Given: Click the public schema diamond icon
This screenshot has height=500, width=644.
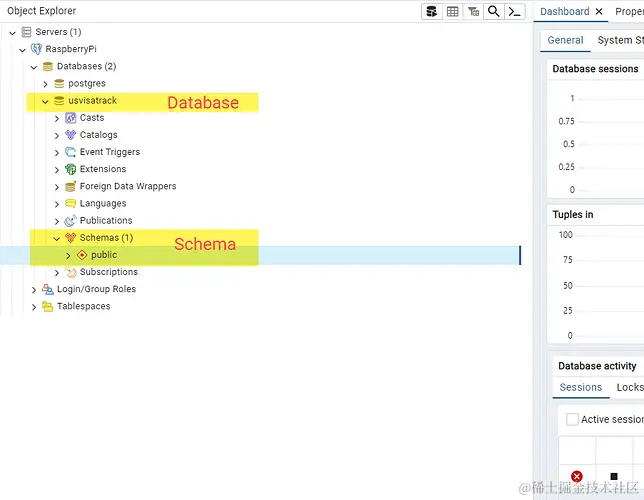Looking at the screenshot, I should click(x=82, y=255).
